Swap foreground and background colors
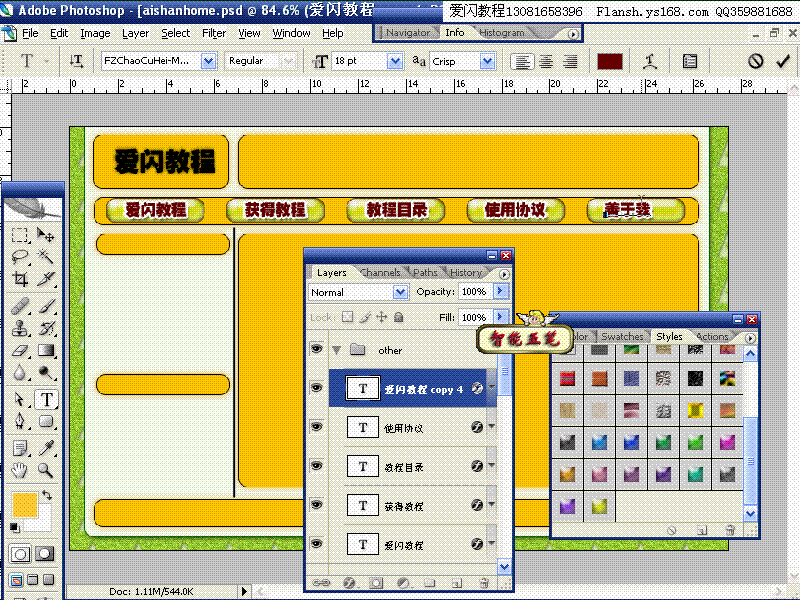Viewport: 800px width, 600px height. [x=46, y=494]
